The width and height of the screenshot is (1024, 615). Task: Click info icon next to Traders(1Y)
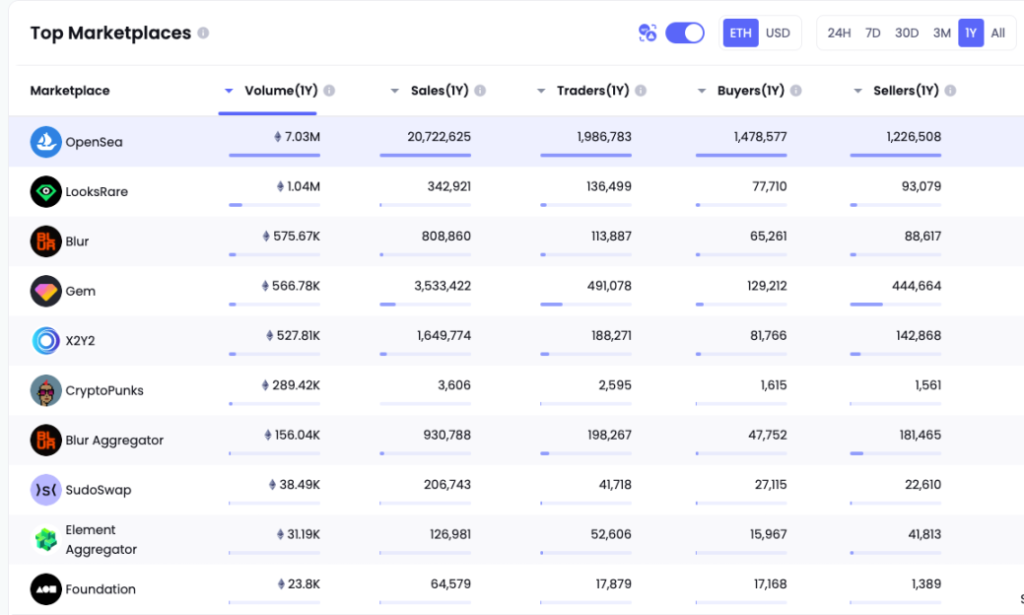[x=641, y=91]
